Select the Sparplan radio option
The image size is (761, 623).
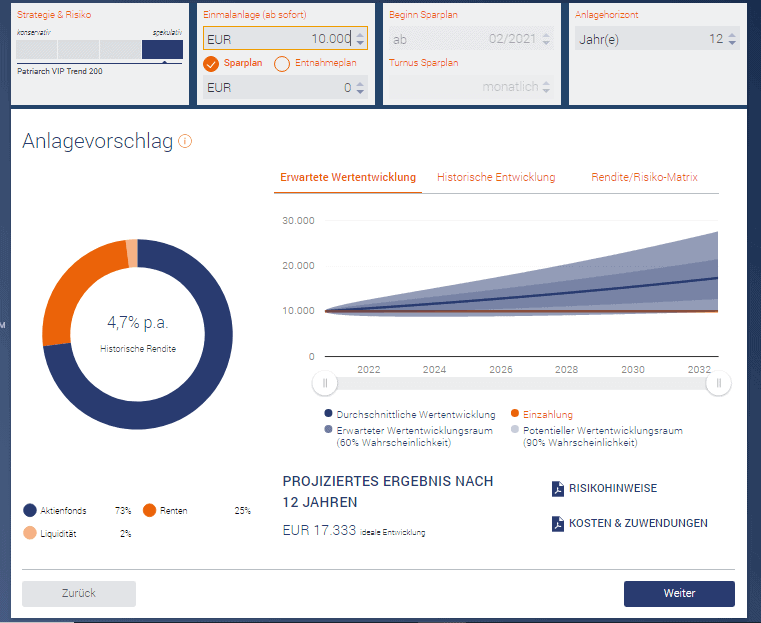[x=211, y=64]
